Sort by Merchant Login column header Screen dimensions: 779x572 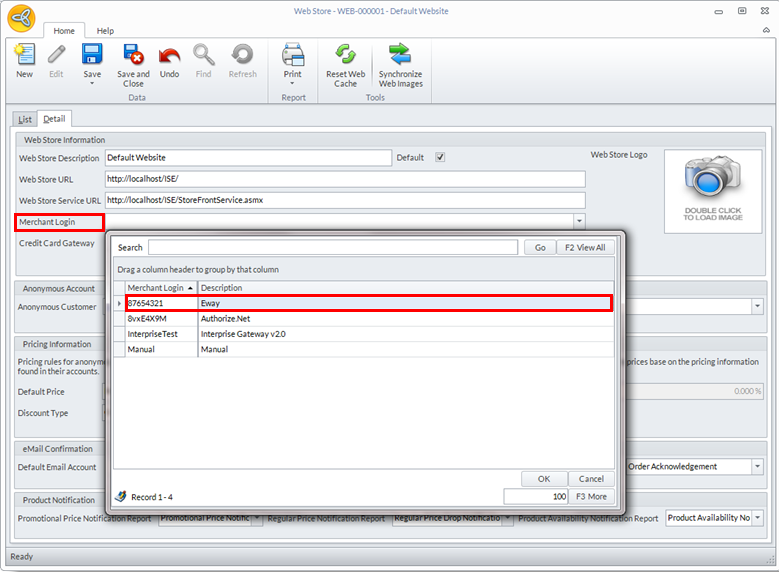pos(160,288)
